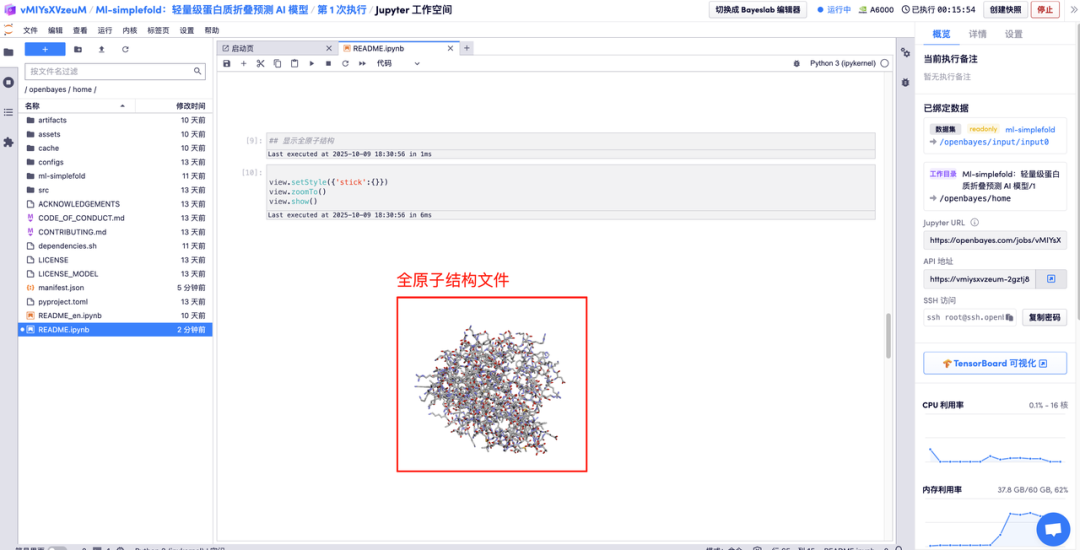Interrupt the kernel with the stop square icon
Image resolution: width=1080 pixels, height=550 pixels.
[329, 63]
